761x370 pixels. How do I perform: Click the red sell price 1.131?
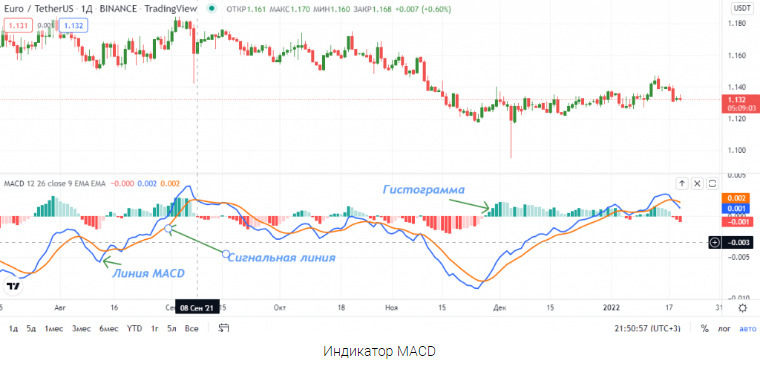pyautogui.click(x=18, y=25)
